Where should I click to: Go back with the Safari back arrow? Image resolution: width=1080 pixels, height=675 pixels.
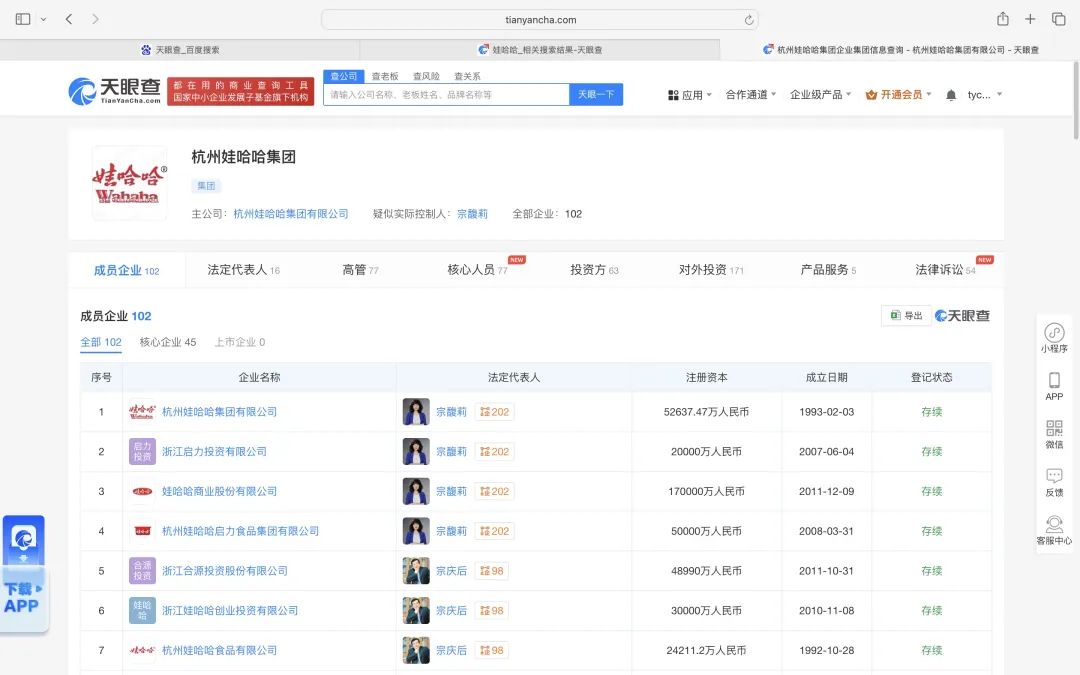(69, 19)
